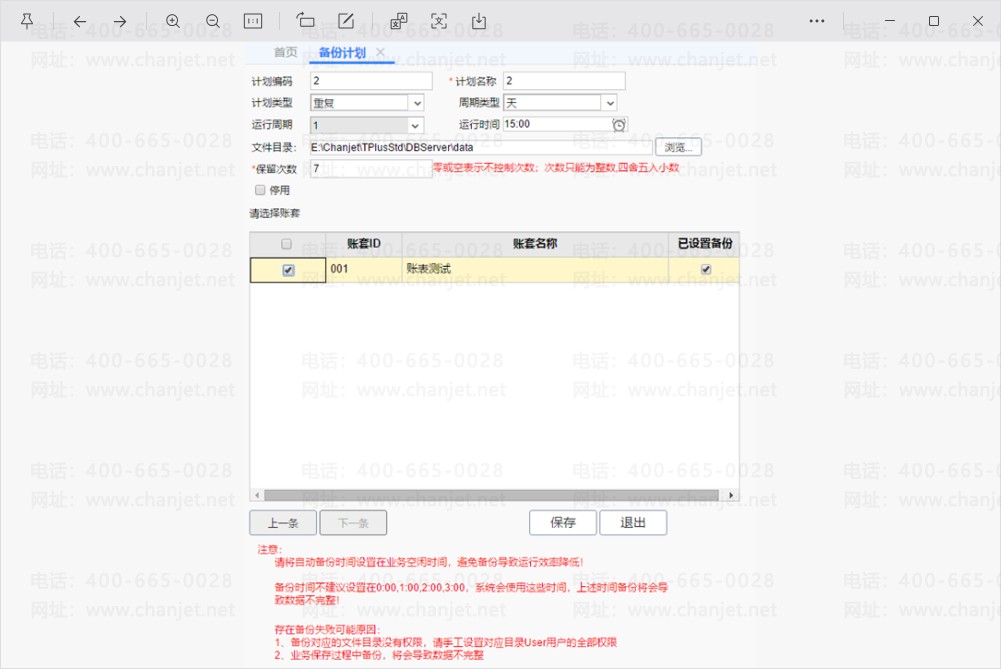Click the 保存 button

562,523
